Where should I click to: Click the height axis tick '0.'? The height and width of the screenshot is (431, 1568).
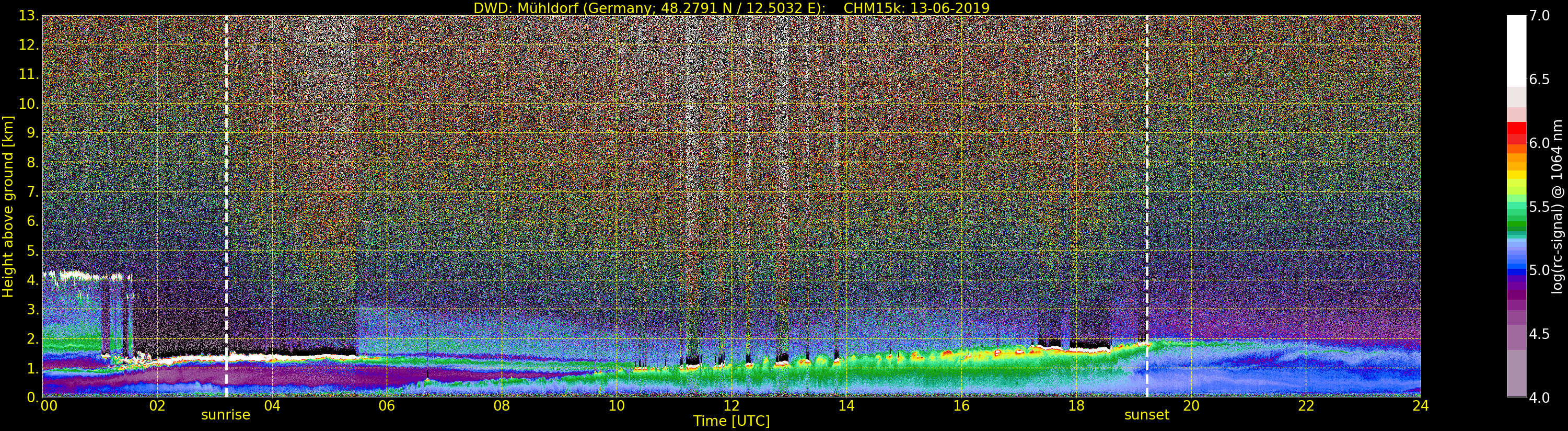pos(32,397)
